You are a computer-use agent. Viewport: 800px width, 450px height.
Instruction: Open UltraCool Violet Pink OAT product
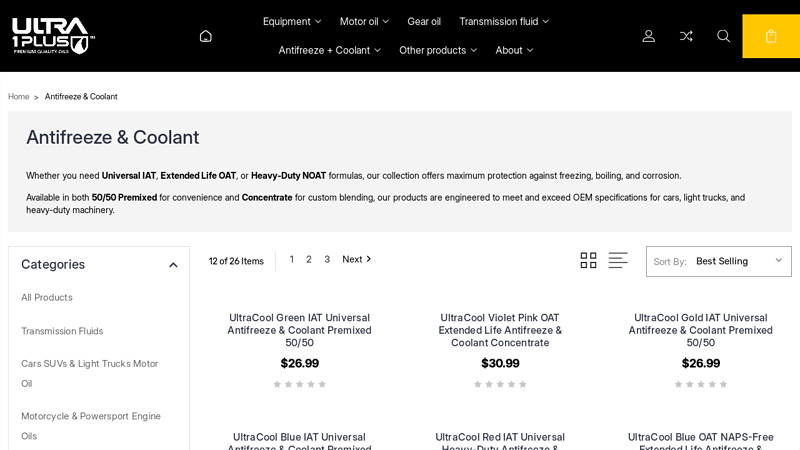point(500,330)
